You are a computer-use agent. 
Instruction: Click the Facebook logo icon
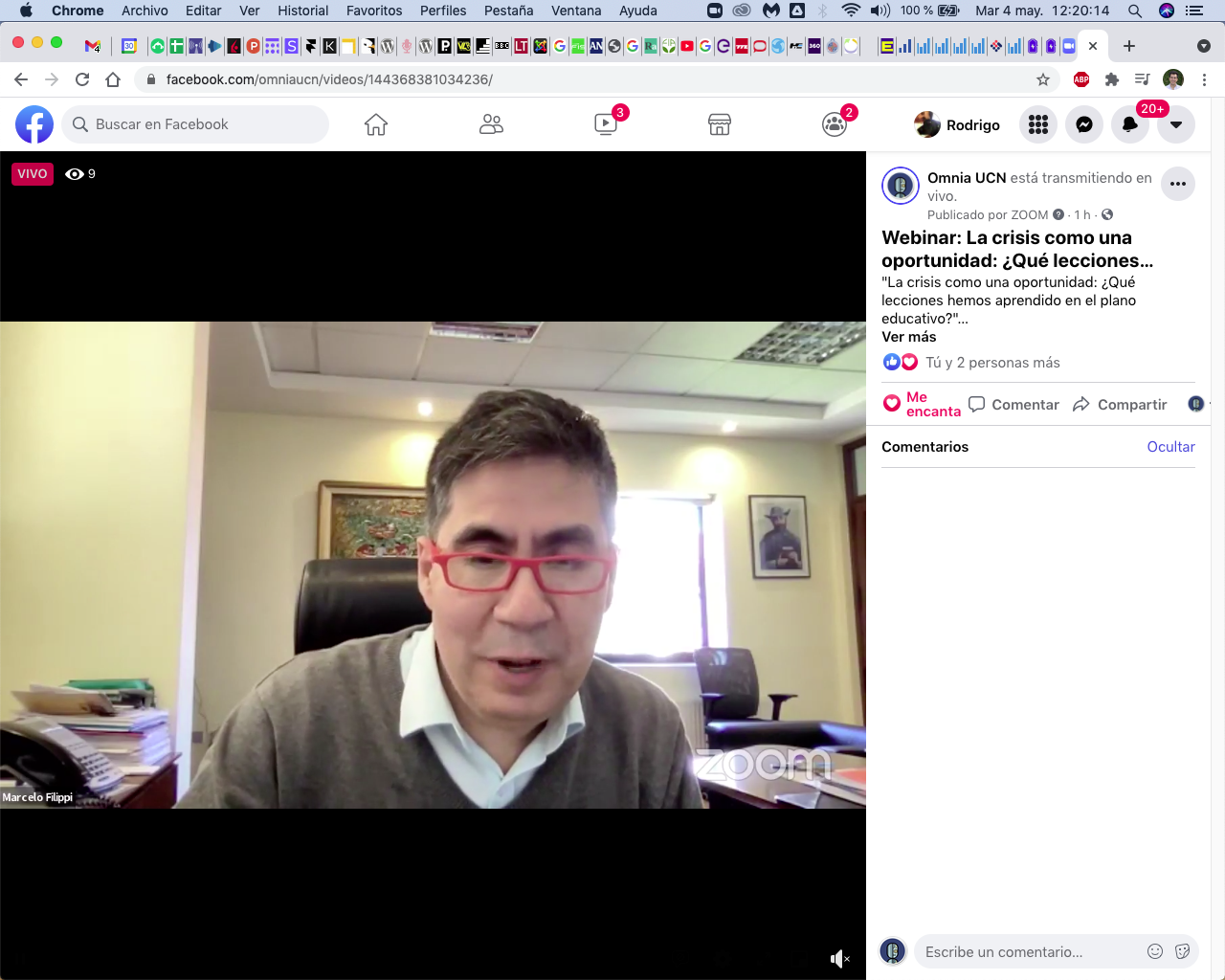[34, 124]
